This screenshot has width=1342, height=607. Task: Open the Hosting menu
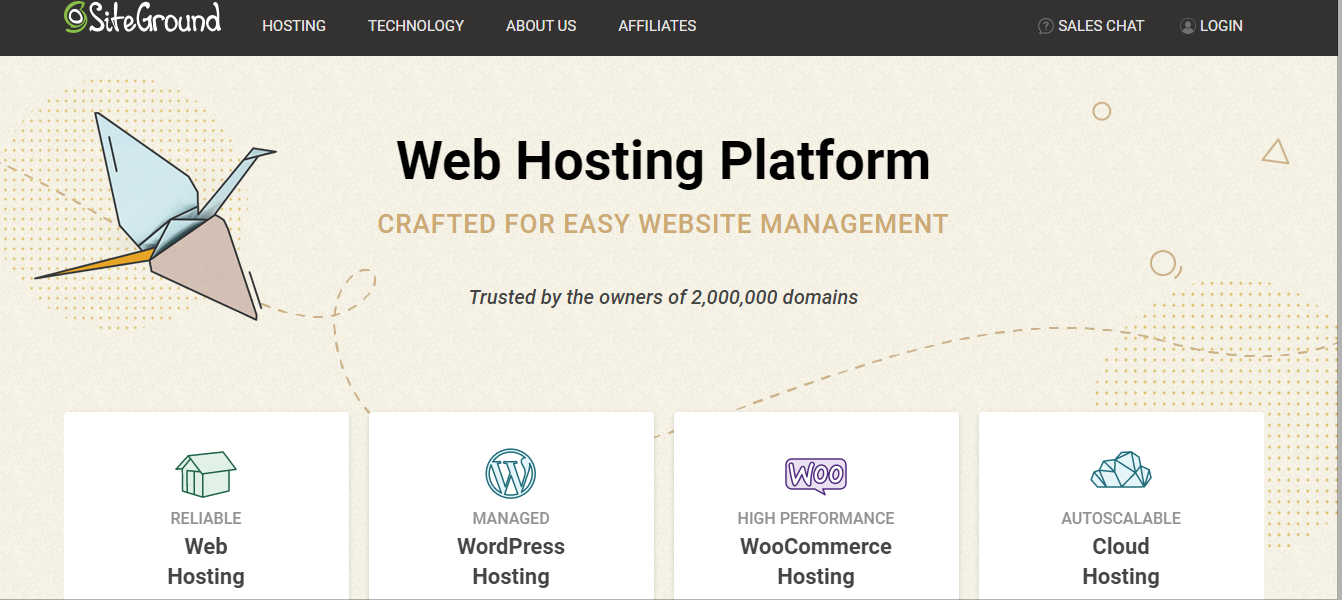pos(294,26)
